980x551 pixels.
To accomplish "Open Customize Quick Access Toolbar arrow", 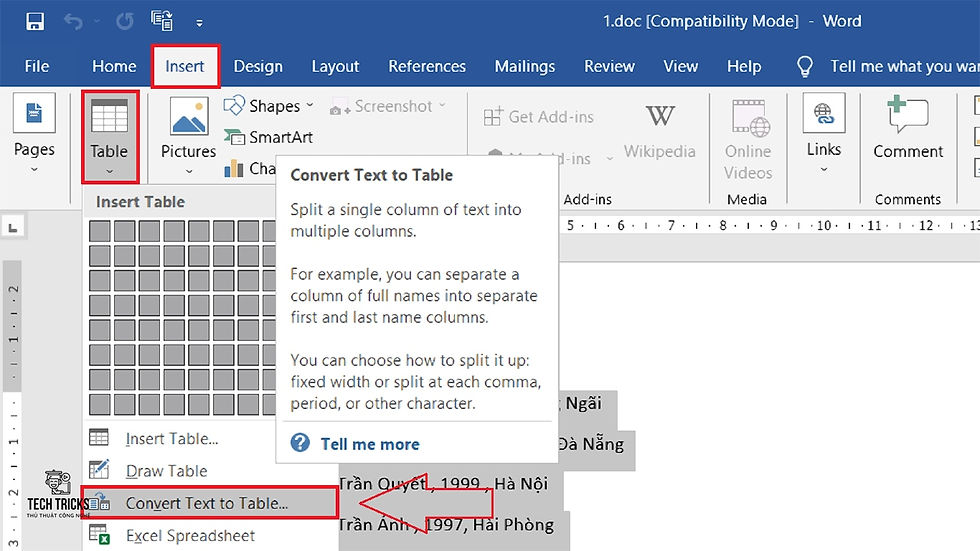I will [199, 23].
